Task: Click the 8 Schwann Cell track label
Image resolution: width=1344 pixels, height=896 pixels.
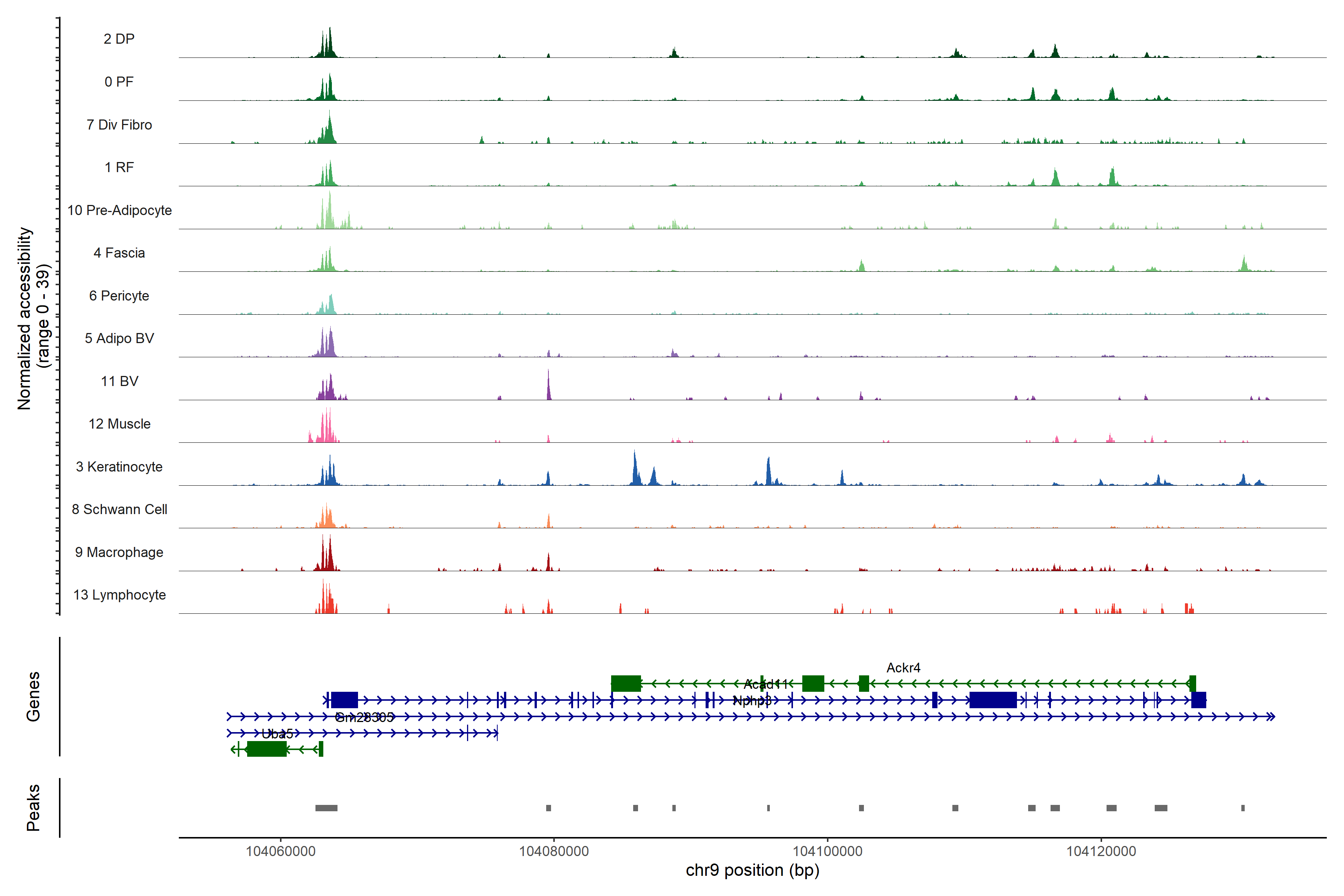Action: coord(119,510)
